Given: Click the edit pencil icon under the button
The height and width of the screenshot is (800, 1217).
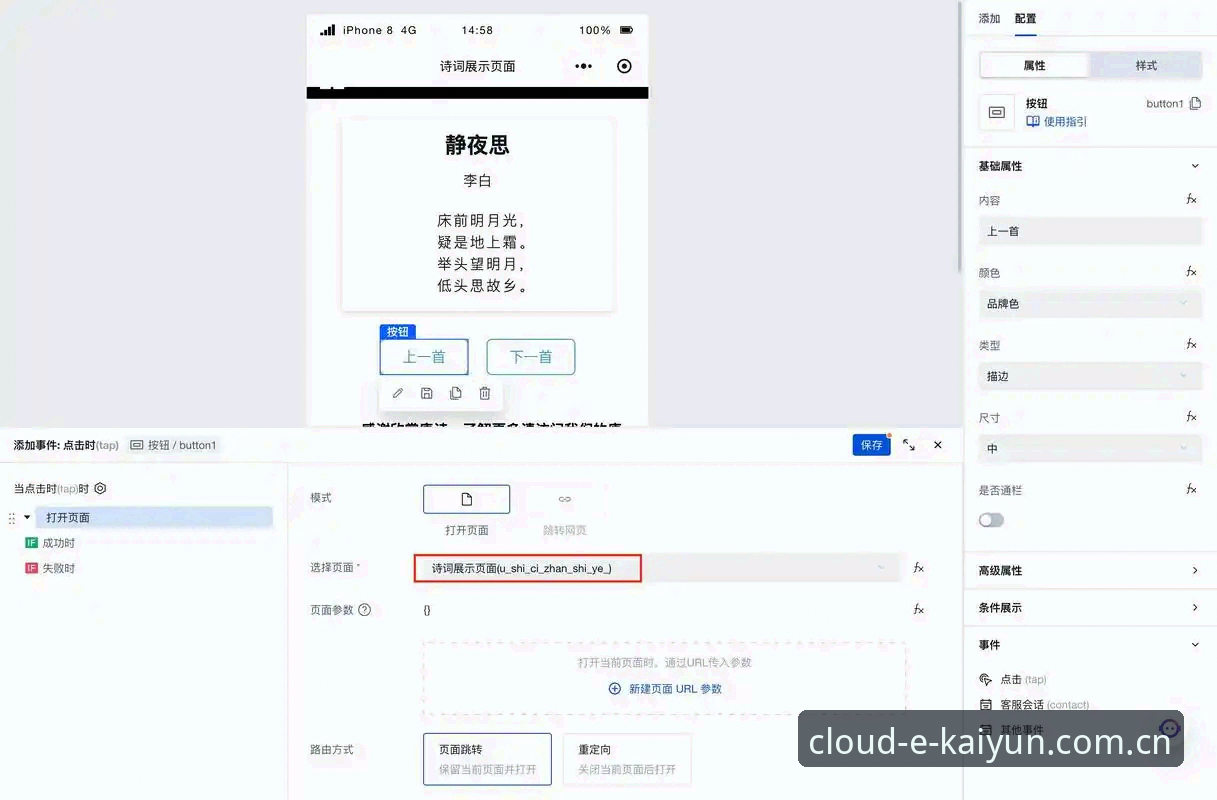Looking at the screenshot, I should [x=398, y=394].
